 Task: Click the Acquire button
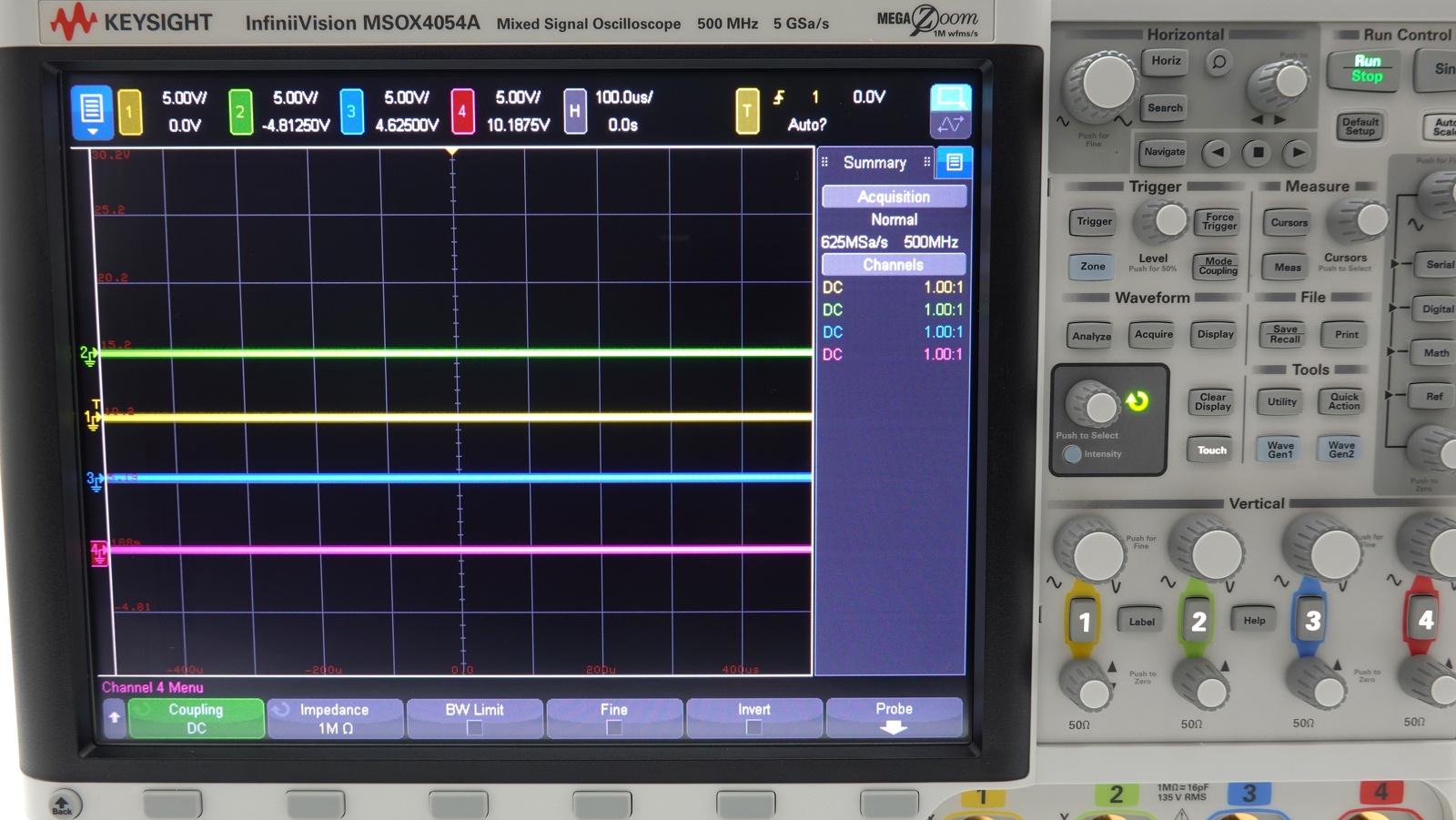[1154, 334]
